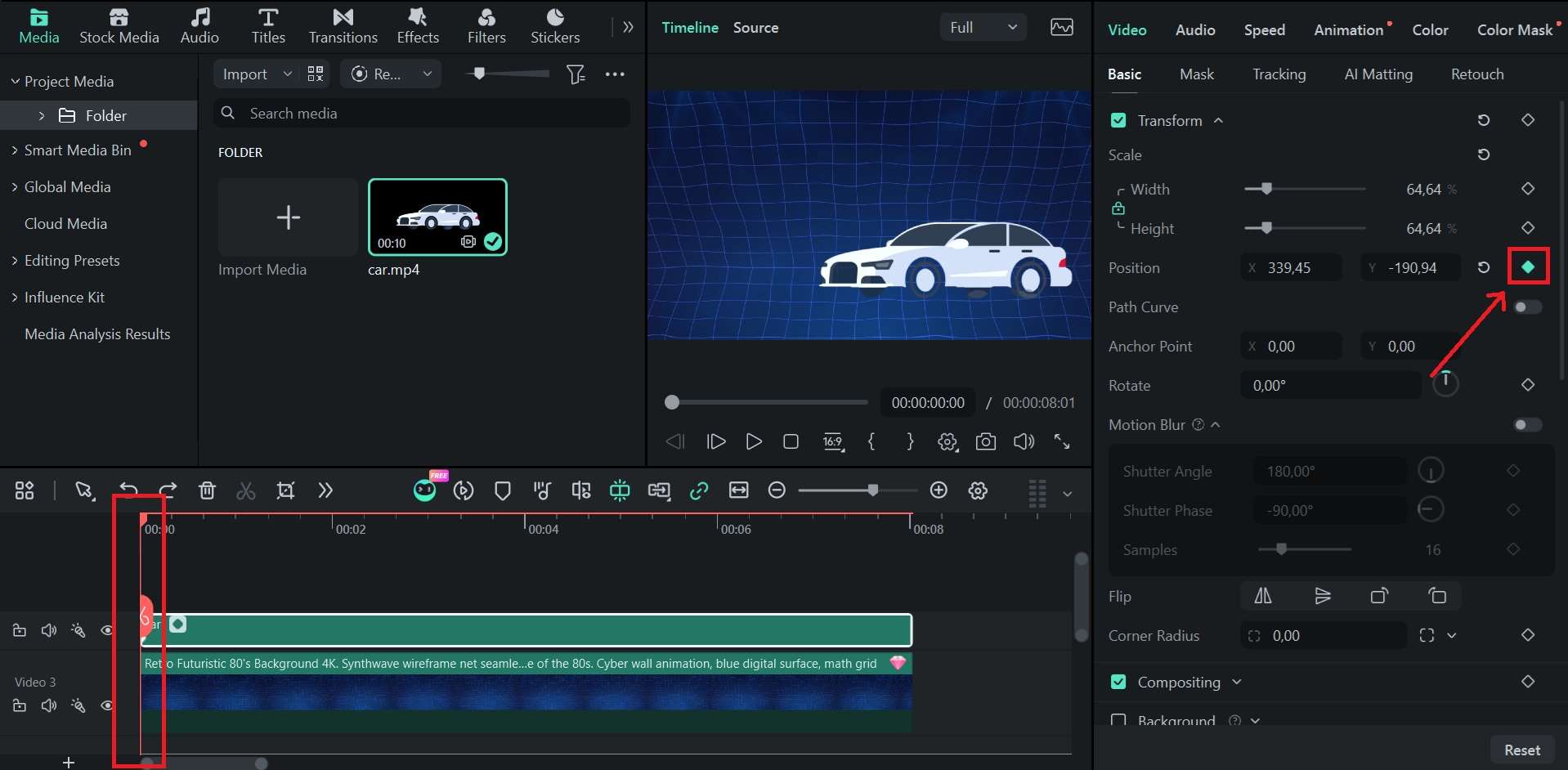Click the marker shield icon
Screen dimensions: 1568x770
(503, 490)
